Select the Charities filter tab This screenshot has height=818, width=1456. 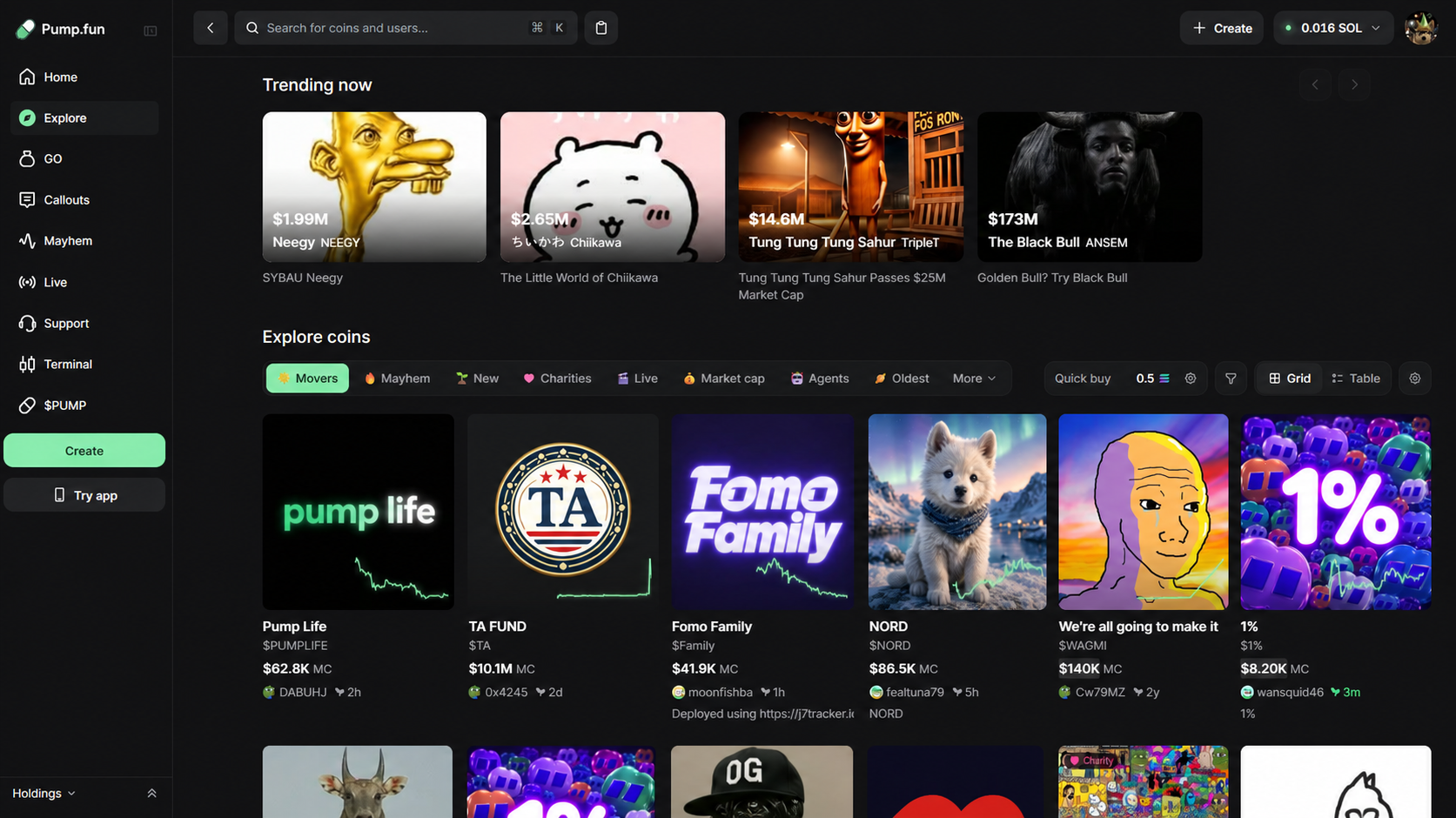coord(557,379)
